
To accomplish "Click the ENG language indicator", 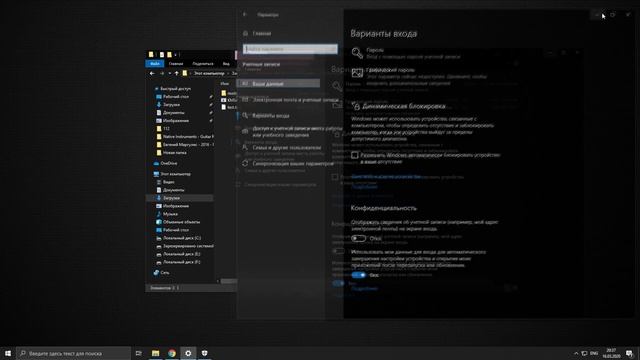I will (x=594, y=353).
